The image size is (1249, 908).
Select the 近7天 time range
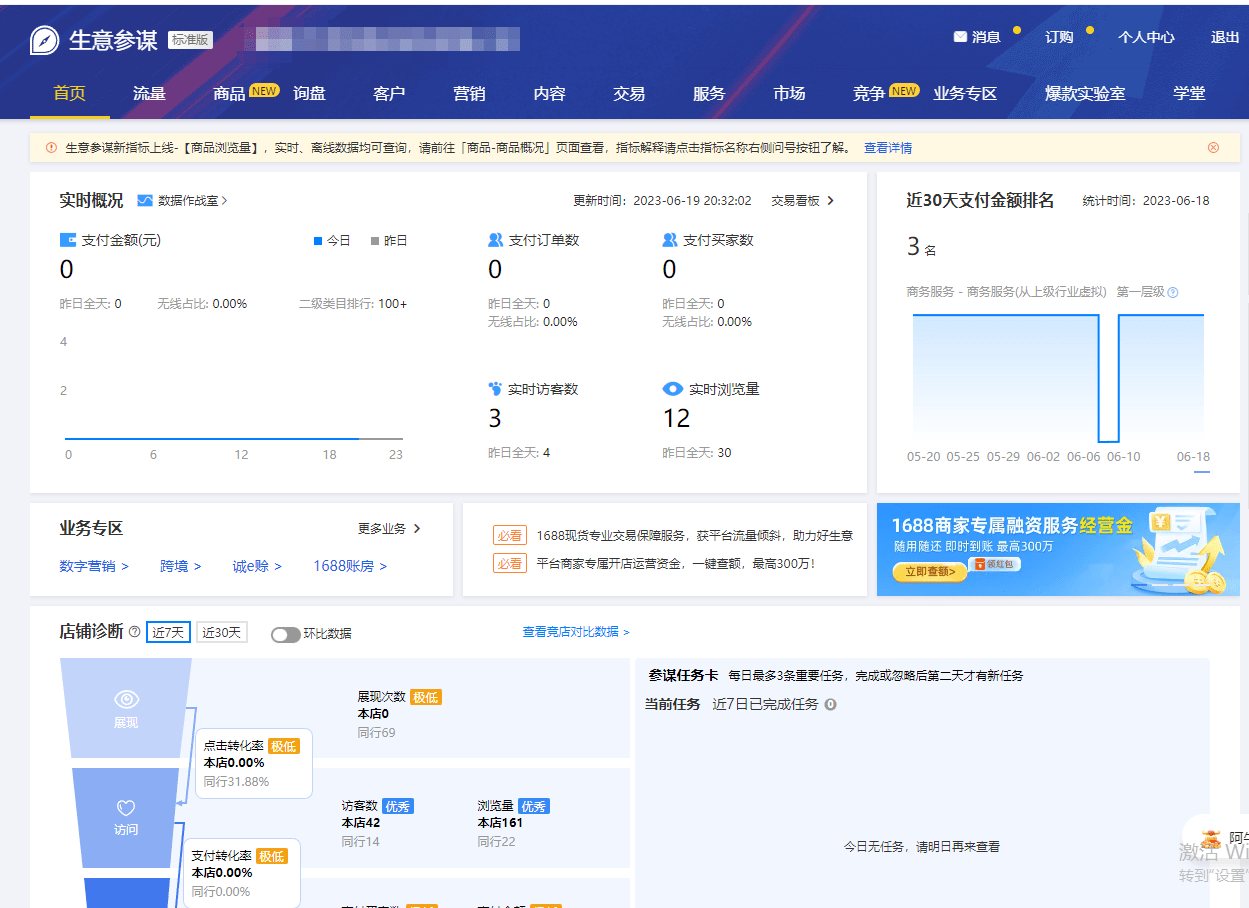(x=168, y=632)
